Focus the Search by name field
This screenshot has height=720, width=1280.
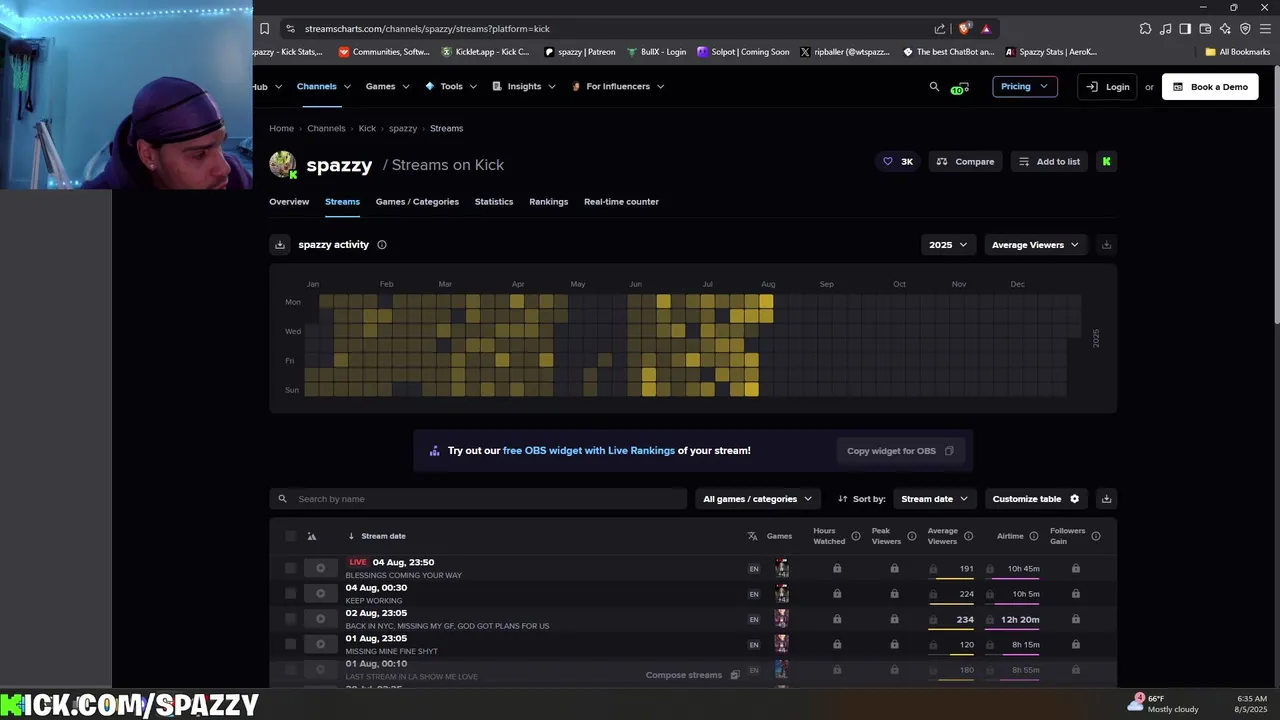(x=478, y=499)
